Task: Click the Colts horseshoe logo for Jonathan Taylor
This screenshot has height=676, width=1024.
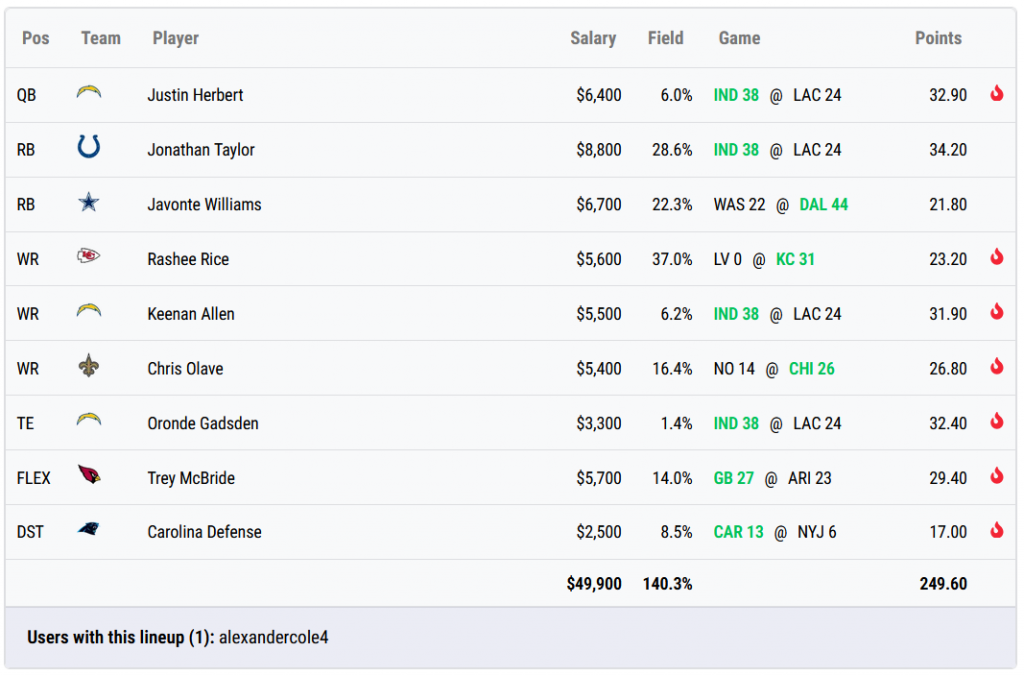Action: (x=89, y=149)
